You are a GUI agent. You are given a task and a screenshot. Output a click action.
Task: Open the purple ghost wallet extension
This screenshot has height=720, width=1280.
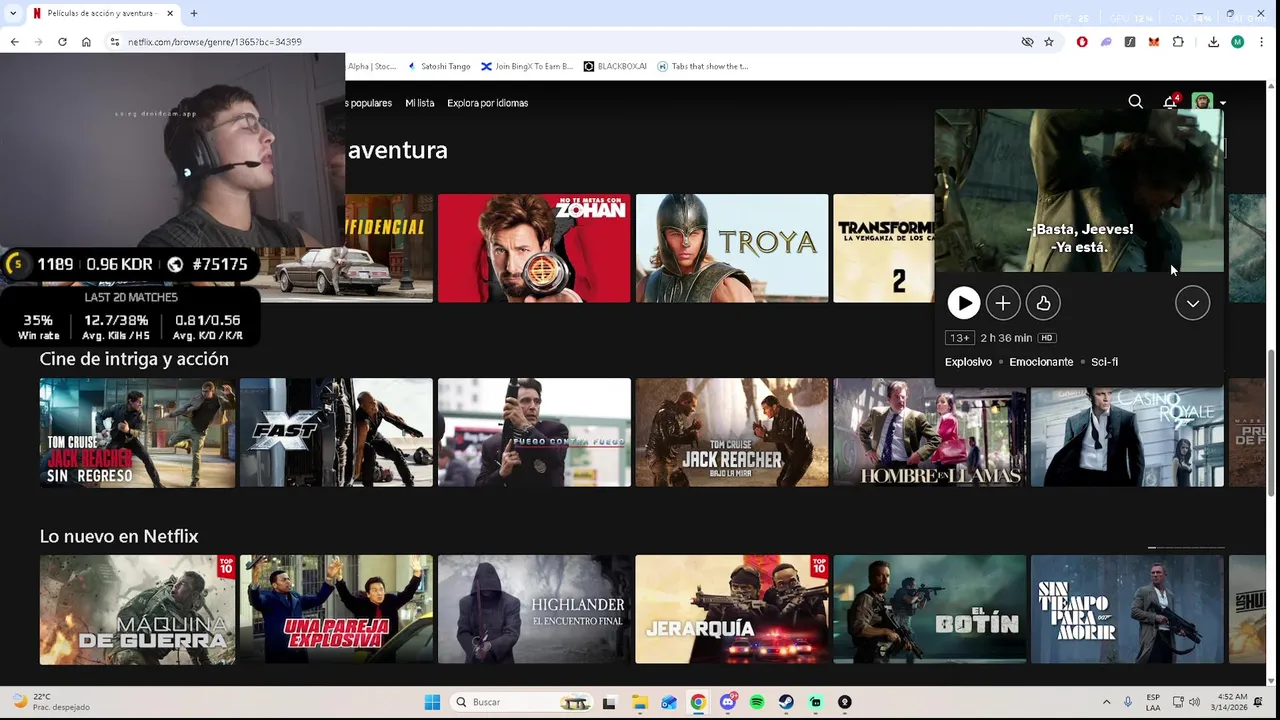(x=1106, y=42)
